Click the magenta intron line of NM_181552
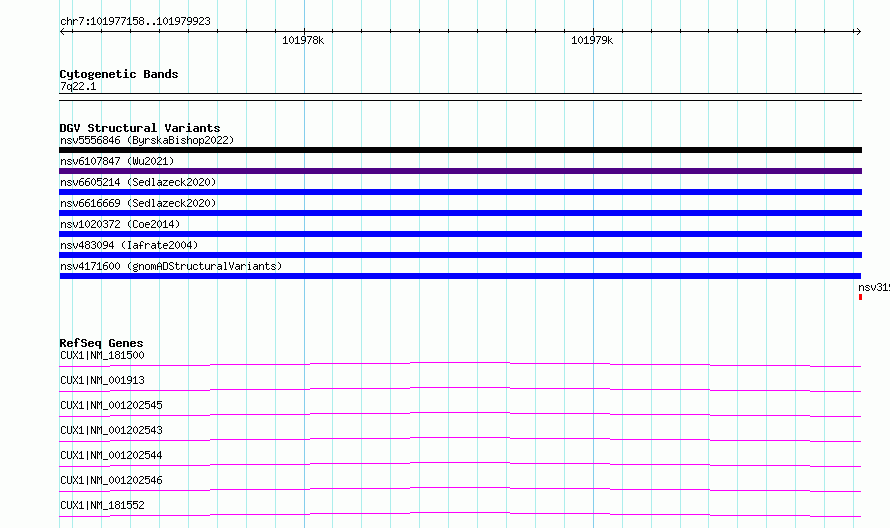This screenshot has width=890, height=528. click(460, 514)
